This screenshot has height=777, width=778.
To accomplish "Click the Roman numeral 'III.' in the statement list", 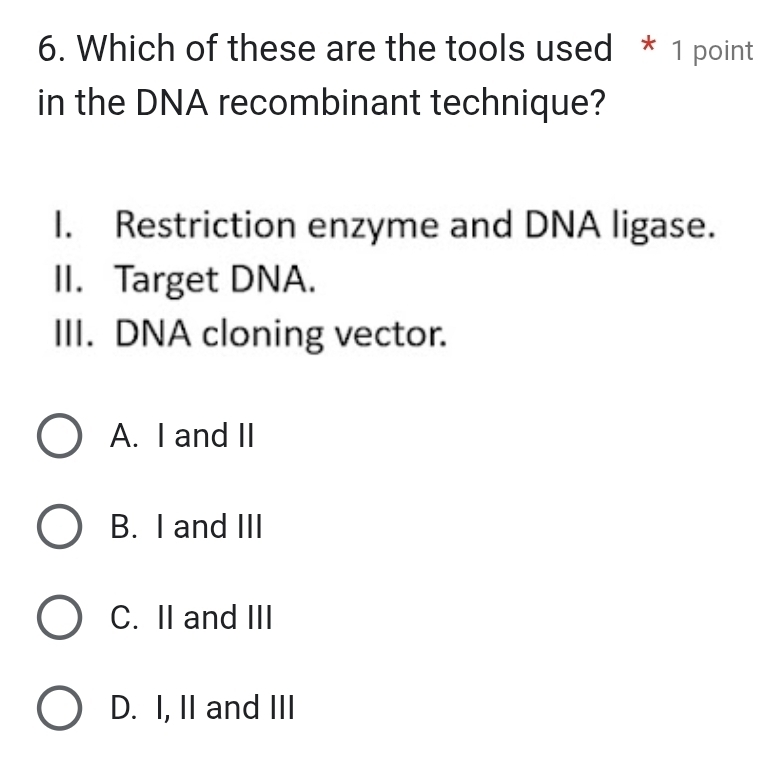I will tap(73, 333).
